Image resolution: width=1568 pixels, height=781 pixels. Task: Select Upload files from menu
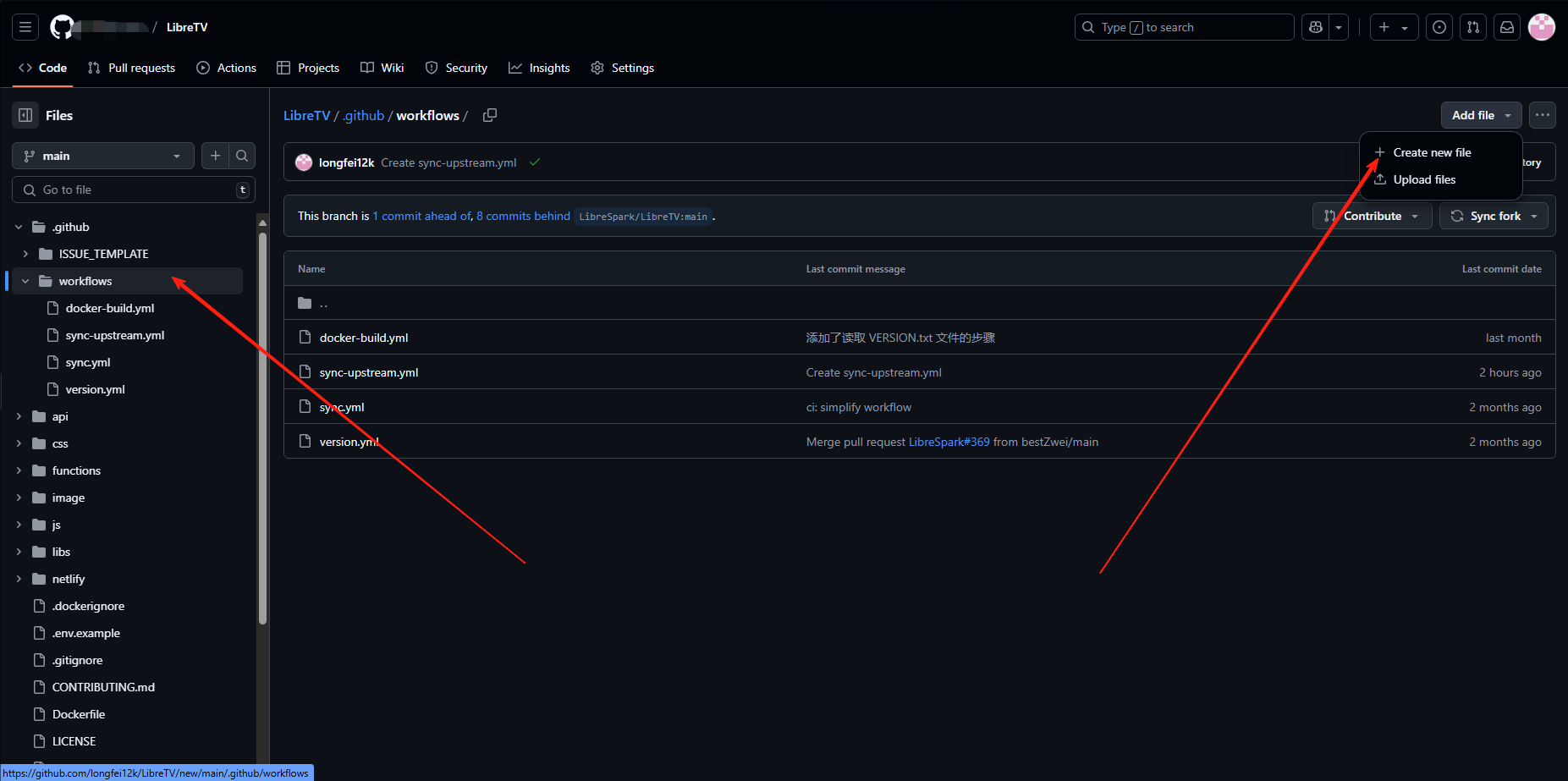coord(1440,179)
